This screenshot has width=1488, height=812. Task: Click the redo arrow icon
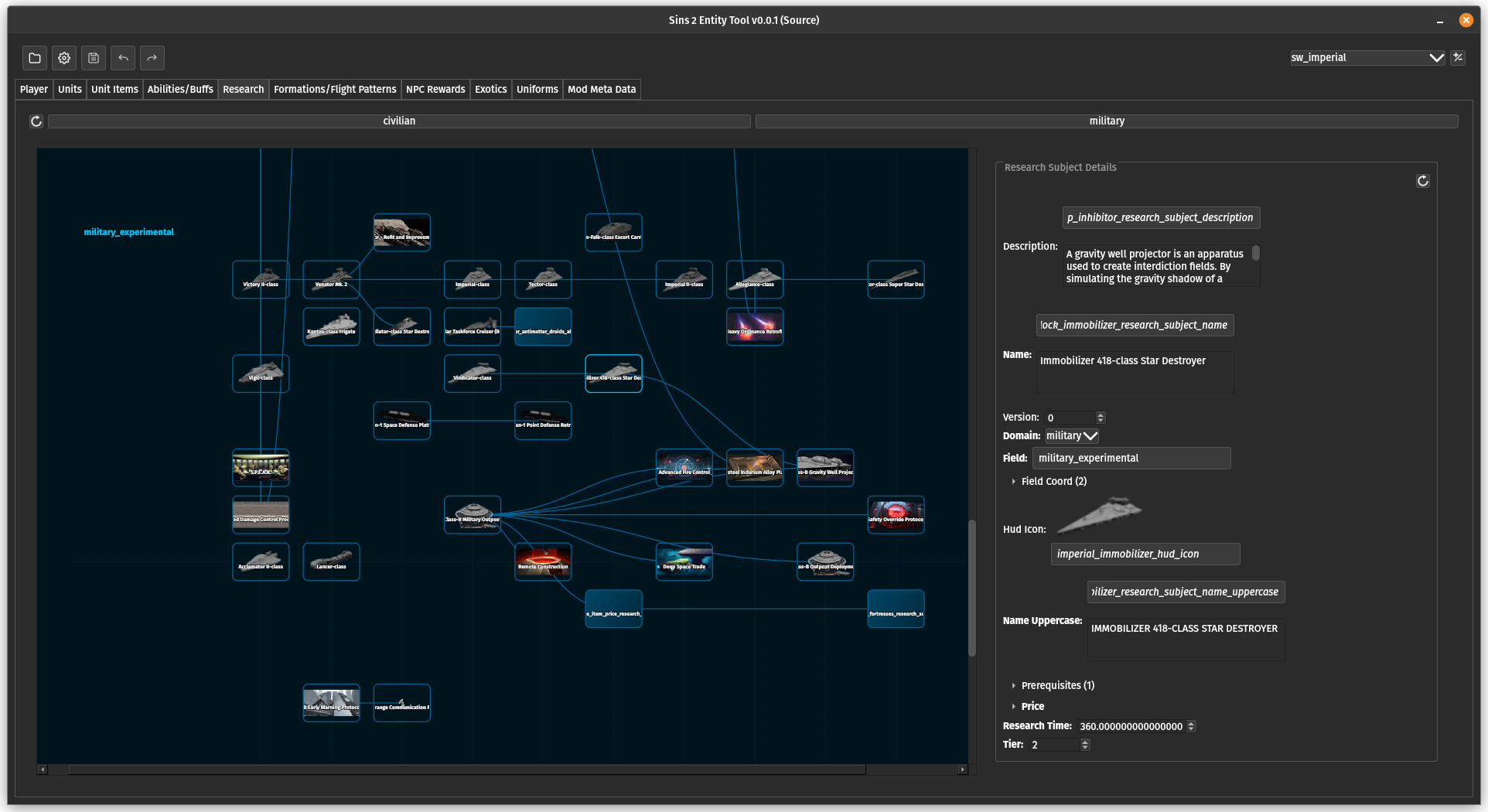pyautogui.click(x=152, y=58)
